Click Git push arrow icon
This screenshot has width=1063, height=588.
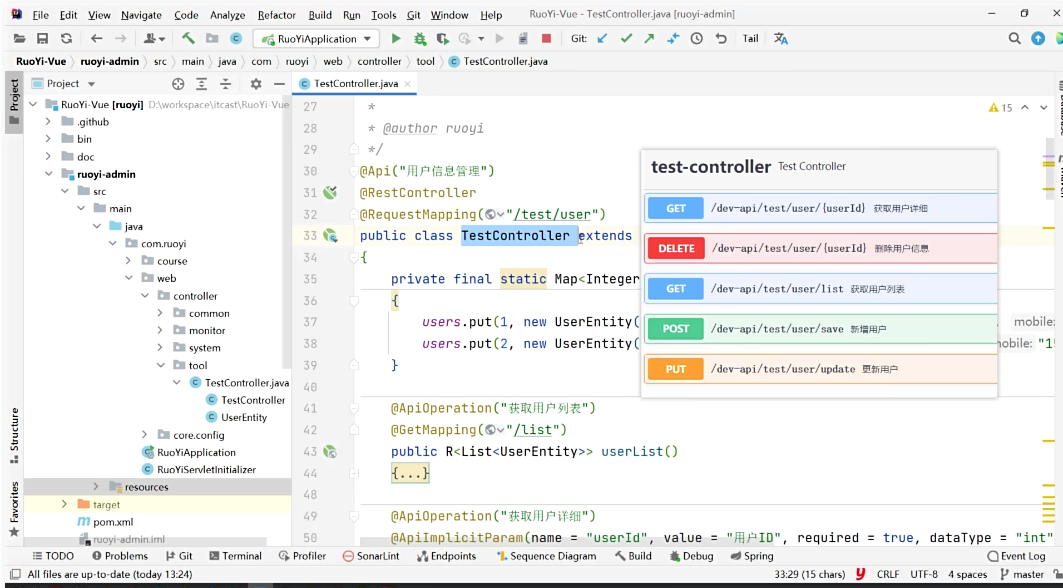tap(649, 39)
